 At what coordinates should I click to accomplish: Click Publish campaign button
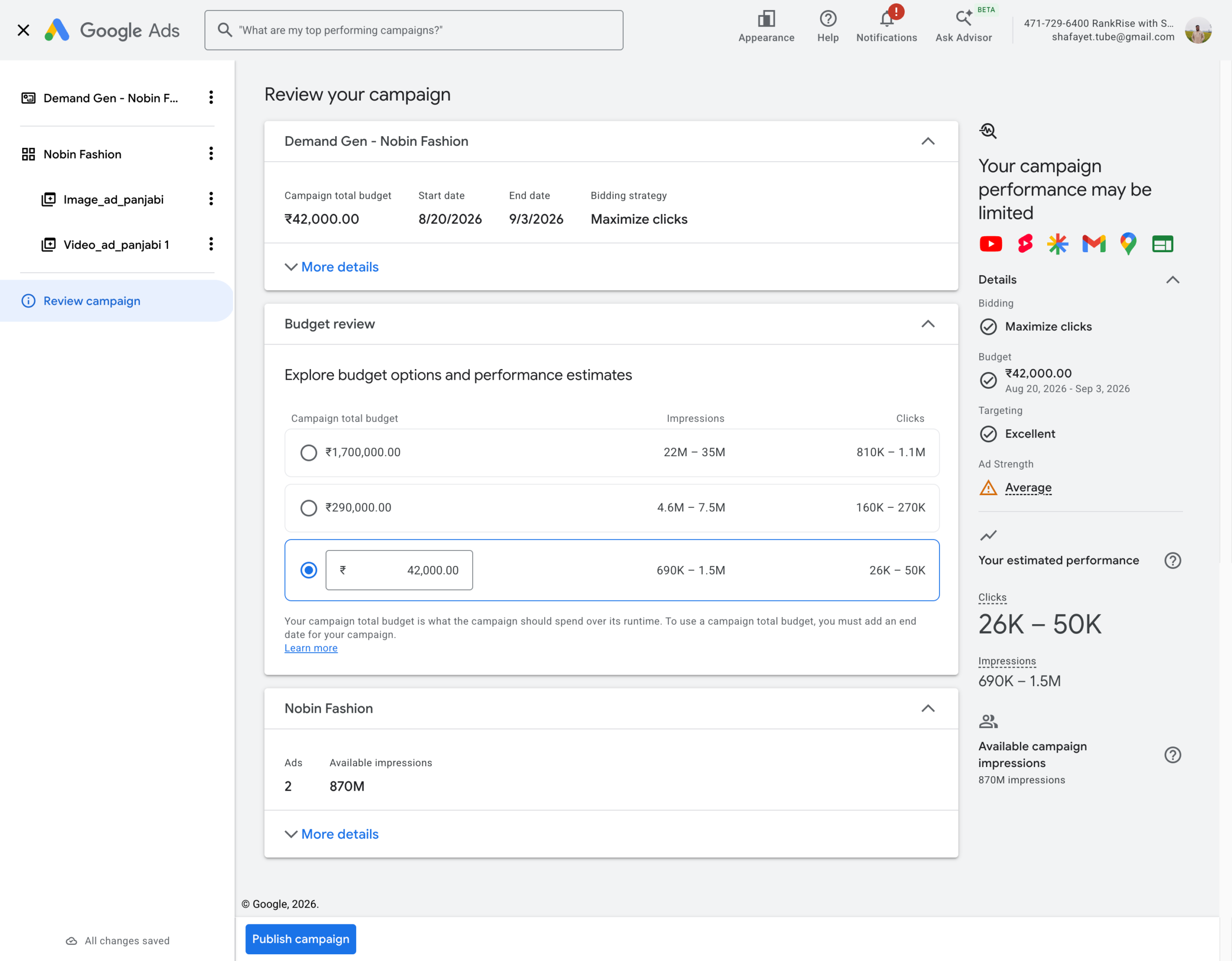pos(301,939)
